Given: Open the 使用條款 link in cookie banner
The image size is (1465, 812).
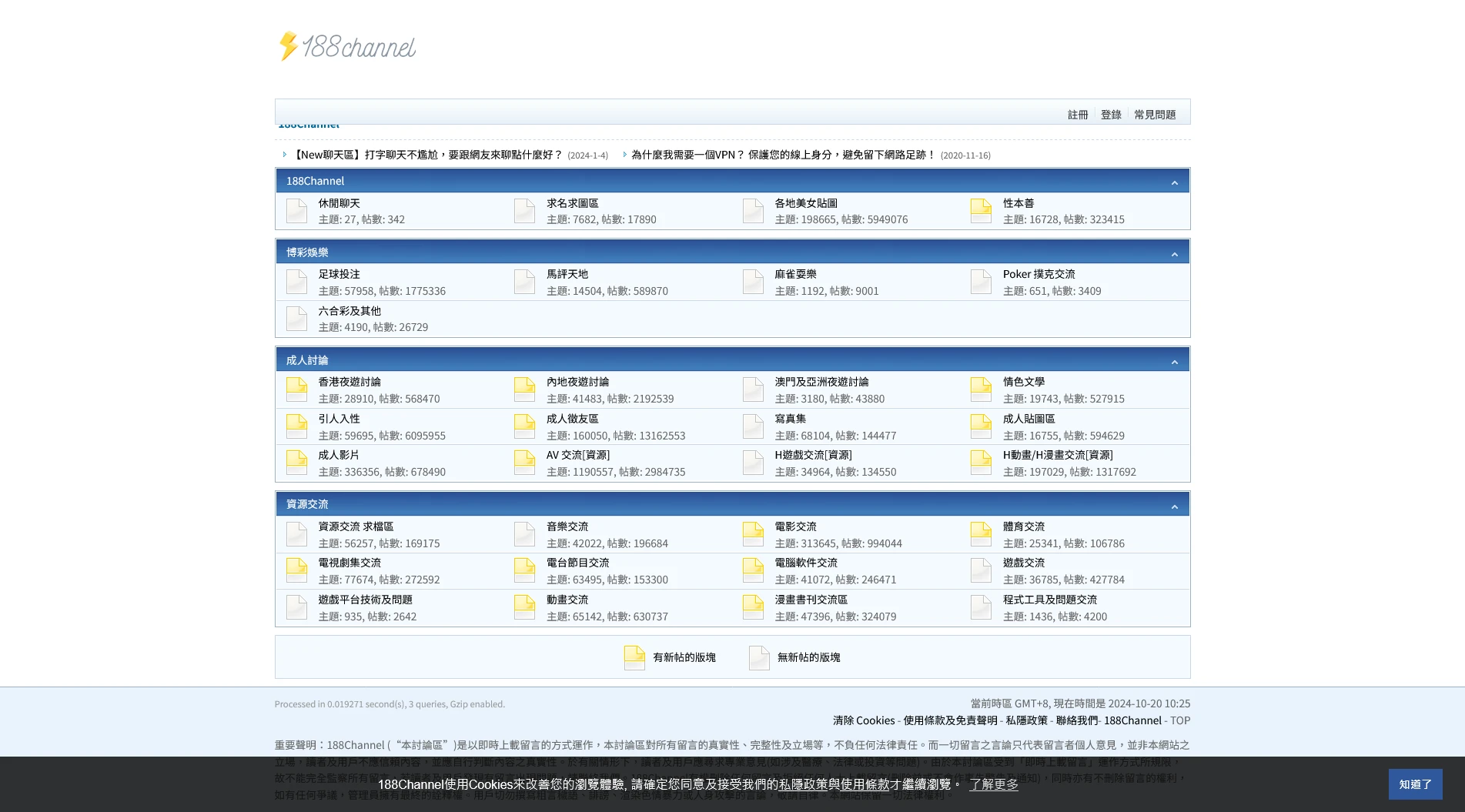Looking at the screenshot, I should tap(865, 784).
